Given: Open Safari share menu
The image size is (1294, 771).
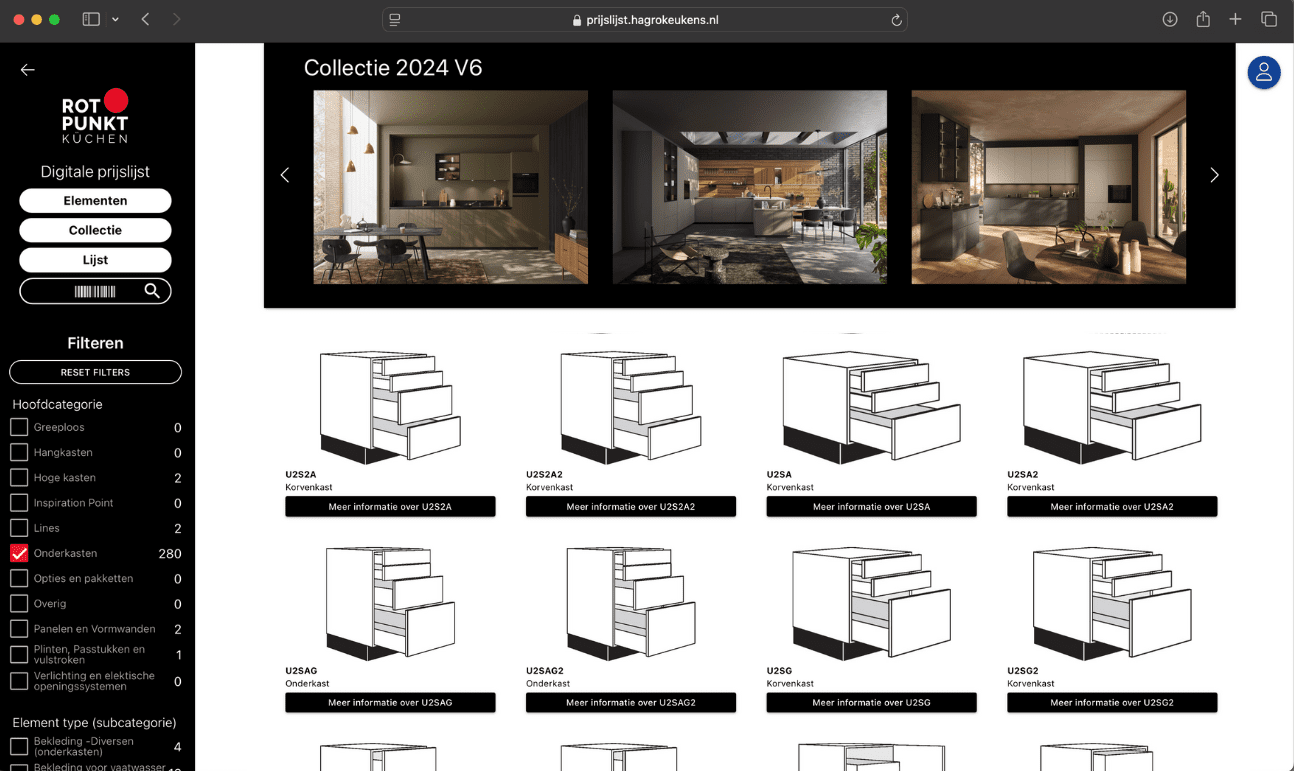Looking at the screenshot, I should [x=1203, y=19].
